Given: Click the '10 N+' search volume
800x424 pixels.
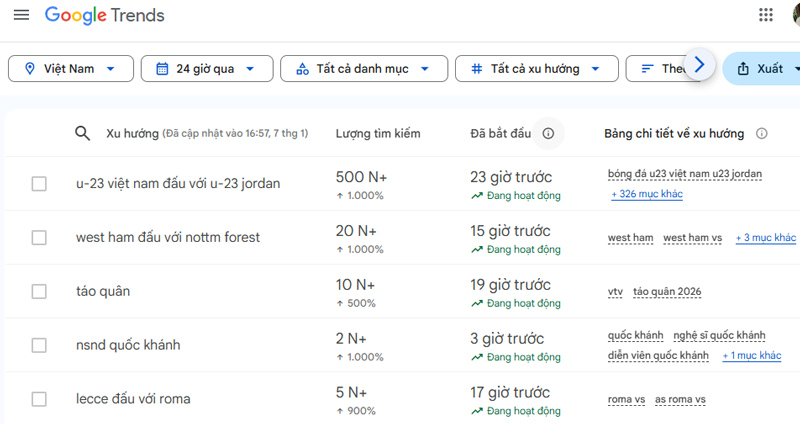Looking at the screenshot, I should [355, 285].
